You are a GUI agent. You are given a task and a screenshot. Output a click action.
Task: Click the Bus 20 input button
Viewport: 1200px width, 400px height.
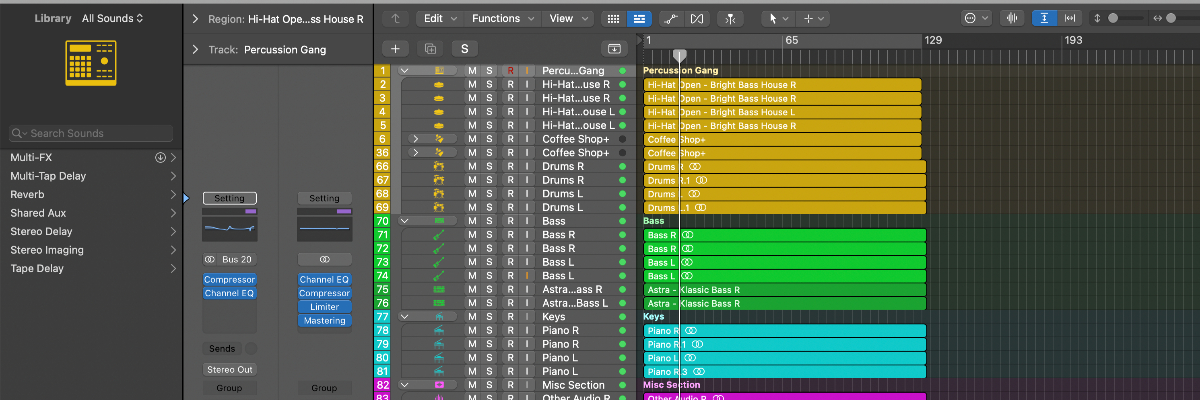[239, 259]
